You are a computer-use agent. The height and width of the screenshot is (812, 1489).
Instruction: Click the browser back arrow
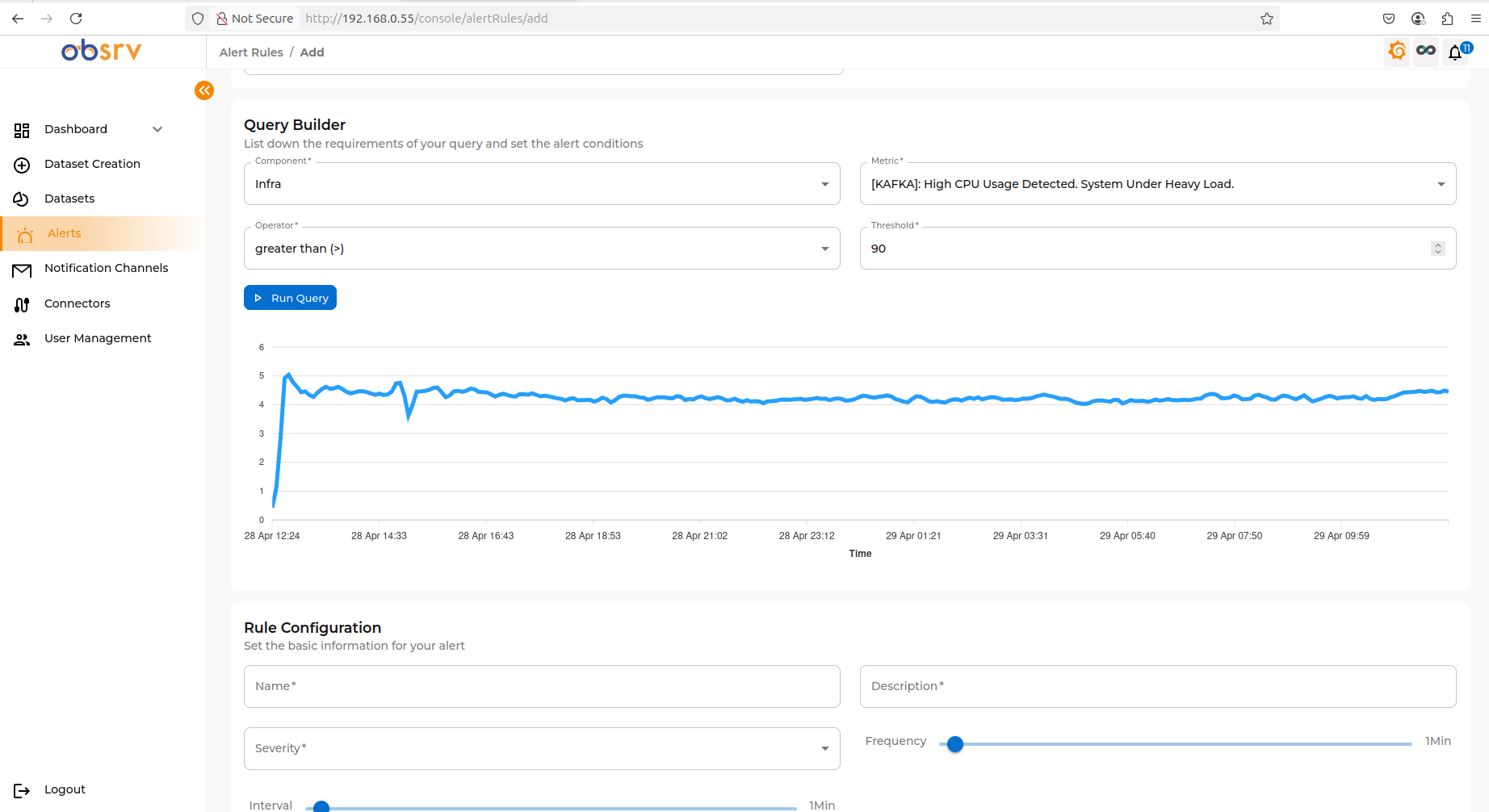pos(18,19)
